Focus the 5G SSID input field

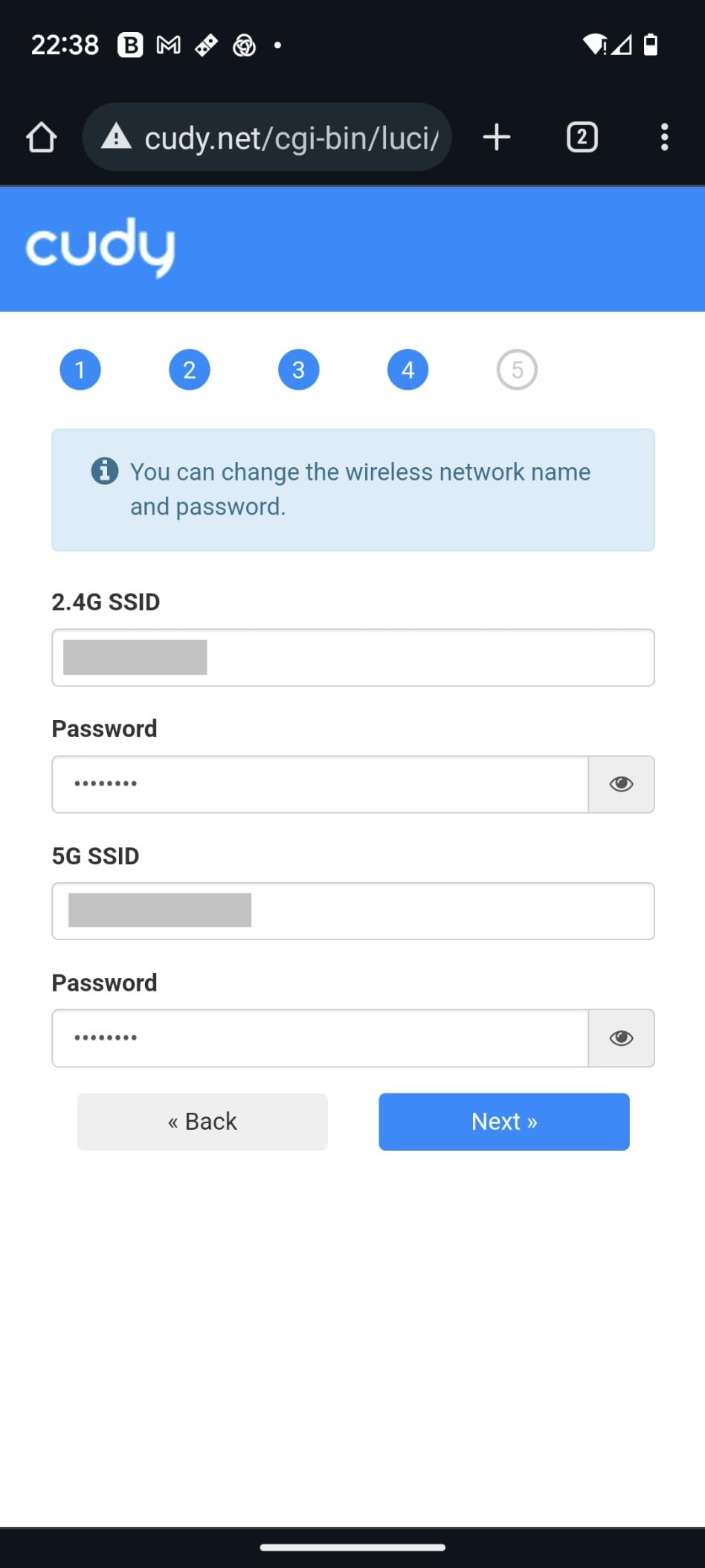pyautogui.click(x=353, y=911)
